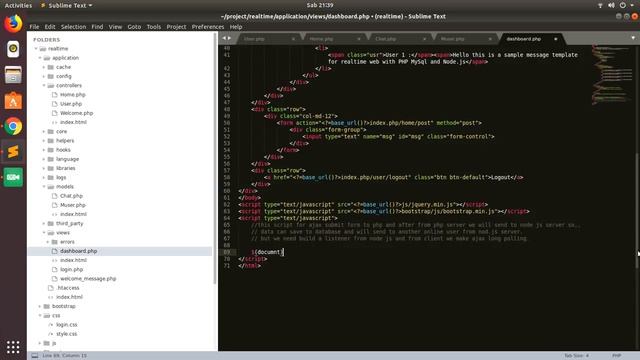
Task: Go to the previous tab with the left arrow
Action: (x=224, y=38)
